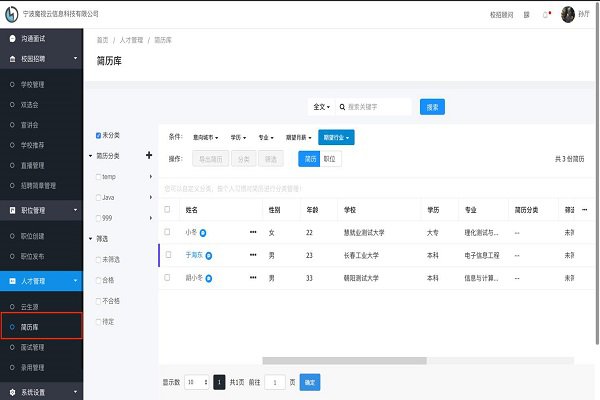Open the more options dots for 胡小冬 row
This screenshot has width=600, height=400.
pyautogui.click(x=253, y=278)
